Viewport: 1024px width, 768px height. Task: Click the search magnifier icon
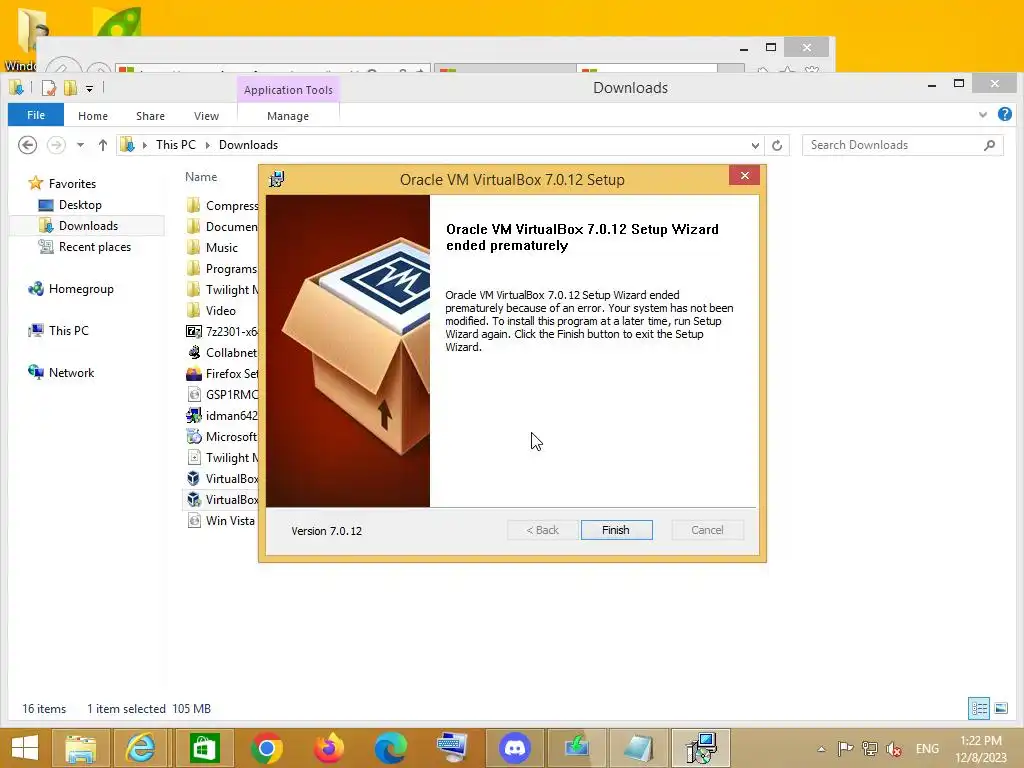point(989,145)
